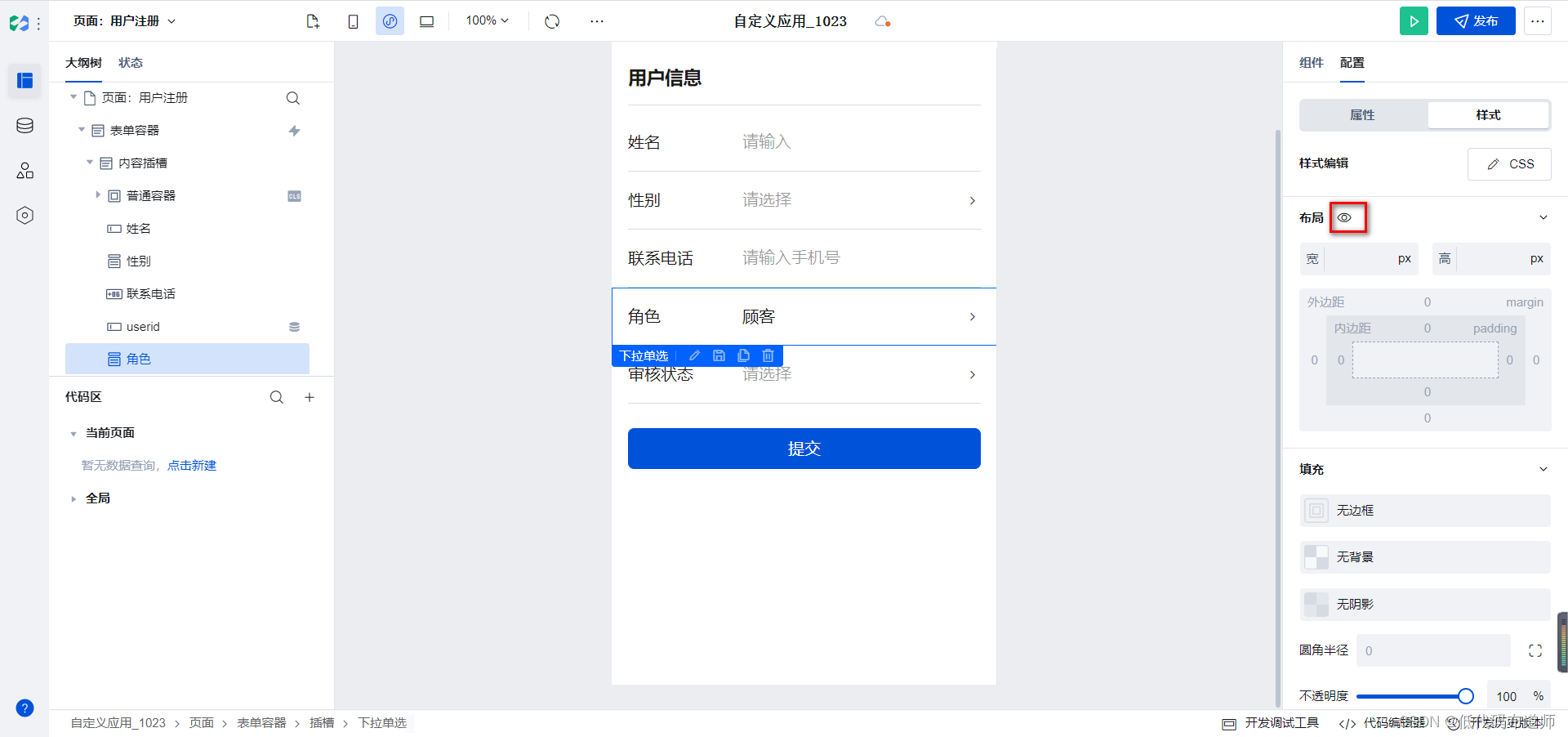The image size is (1568, 737).
Task: Click the 宽 width input field
Action: click(1359, 259)
